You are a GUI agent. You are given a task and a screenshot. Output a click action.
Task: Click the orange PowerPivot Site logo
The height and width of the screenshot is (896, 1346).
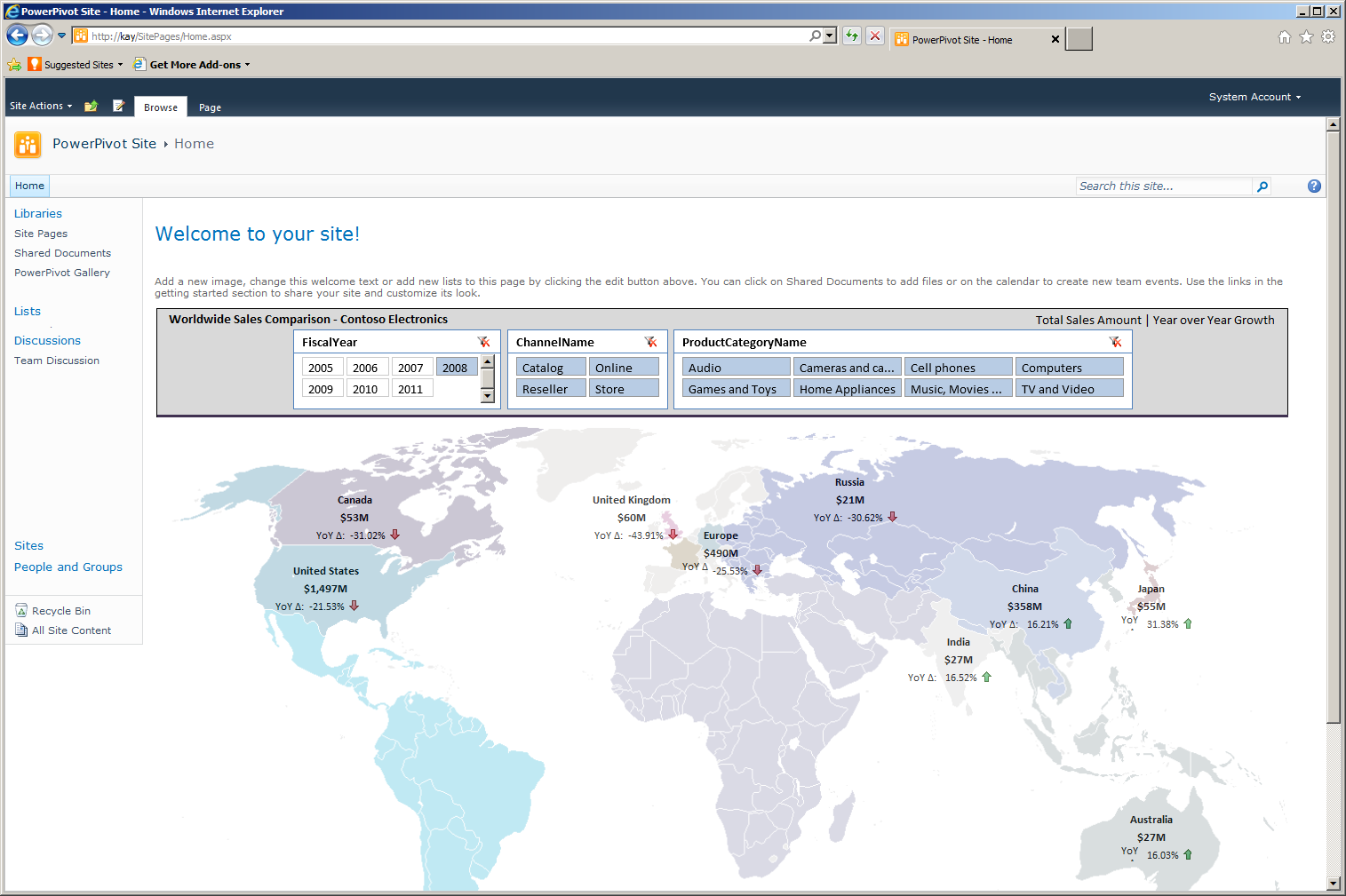tap(28, 144)
